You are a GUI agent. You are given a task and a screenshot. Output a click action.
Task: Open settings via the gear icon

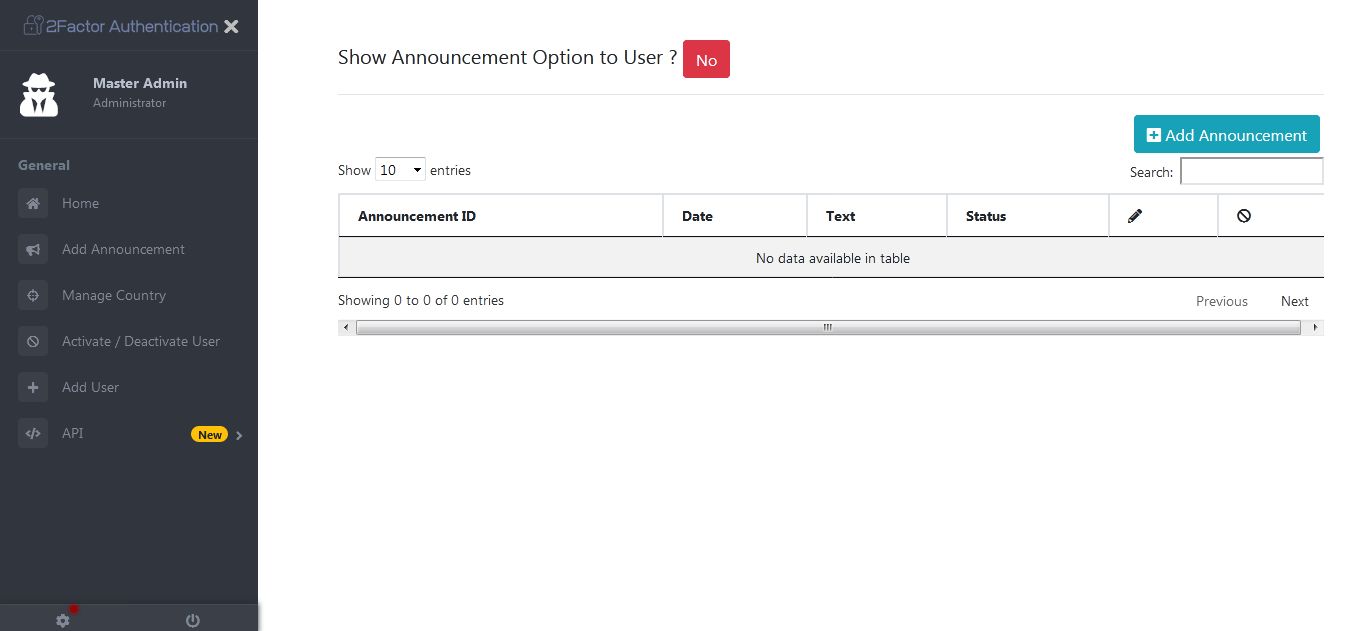63,621
